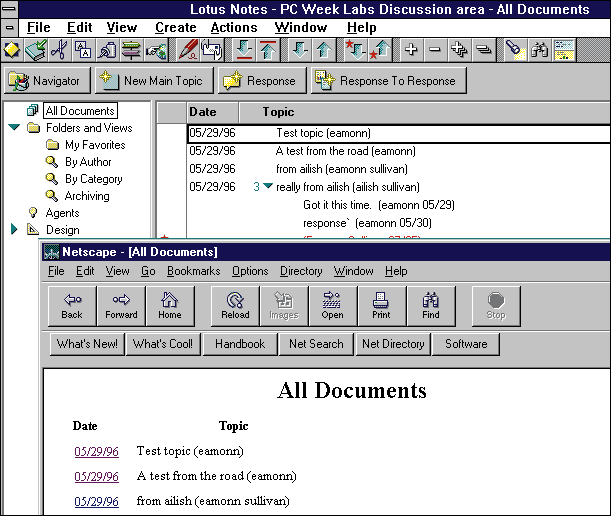Click the Netscape Print button
The width and height of the screenshot is (611, 516).
(x=381, y=306)
